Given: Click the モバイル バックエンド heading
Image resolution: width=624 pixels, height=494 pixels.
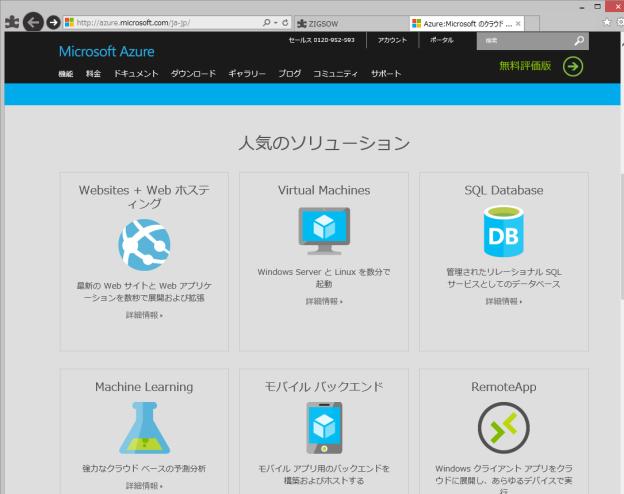Looking at the screenshot, I should pos(324,387).
